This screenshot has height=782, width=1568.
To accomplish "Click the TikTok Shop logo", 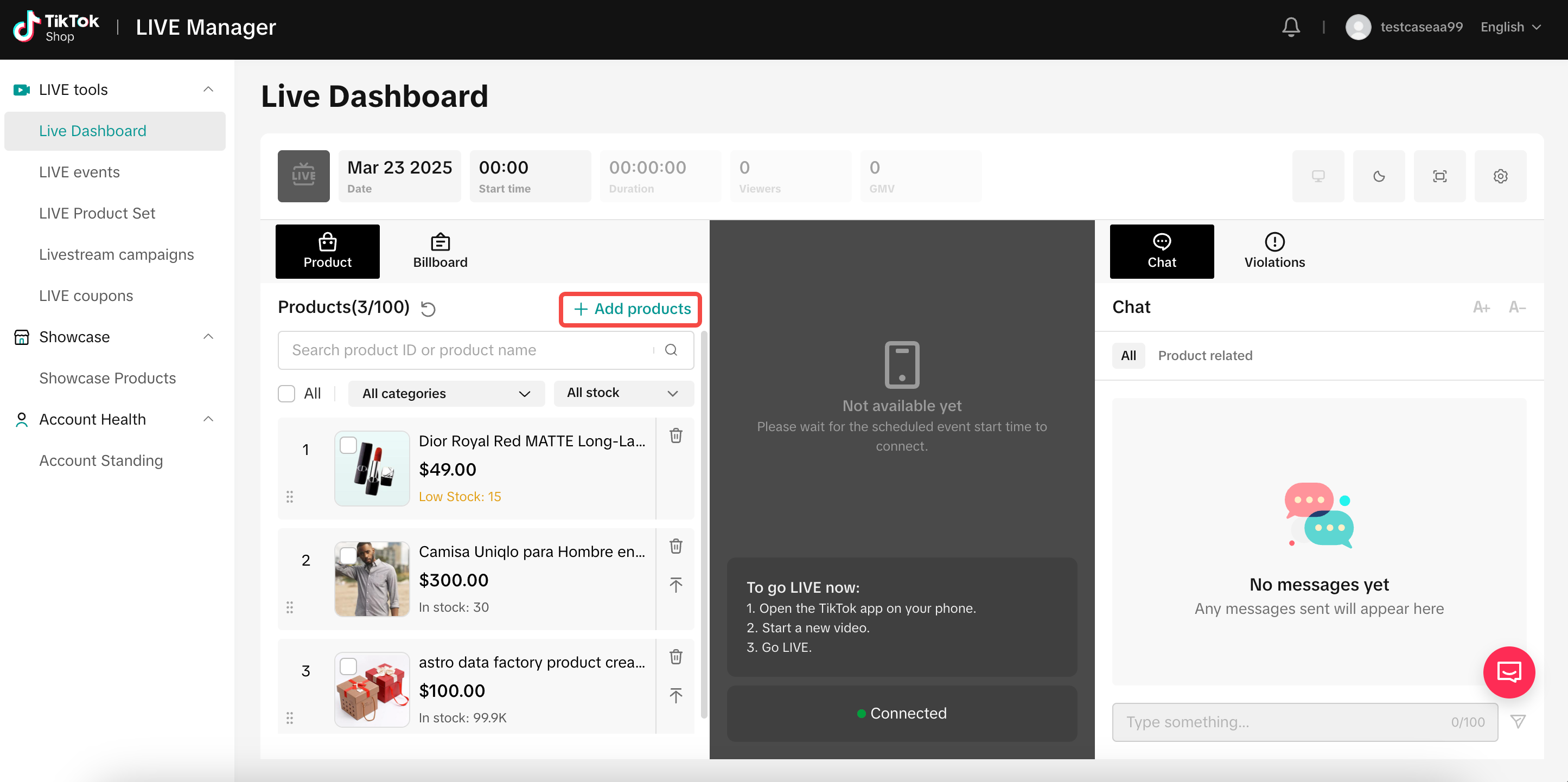I will coord(55,27).
